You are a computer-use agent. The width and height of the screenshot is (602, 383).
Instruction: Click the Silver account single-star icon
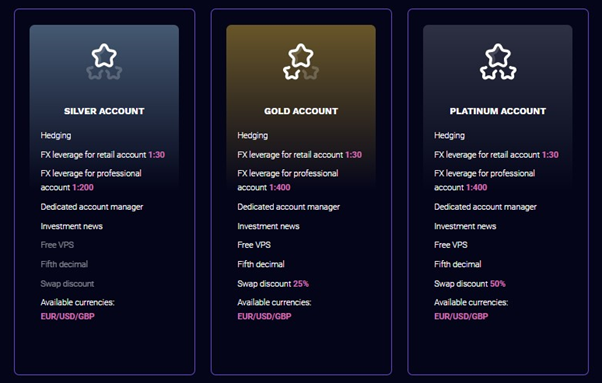point(104,61)
